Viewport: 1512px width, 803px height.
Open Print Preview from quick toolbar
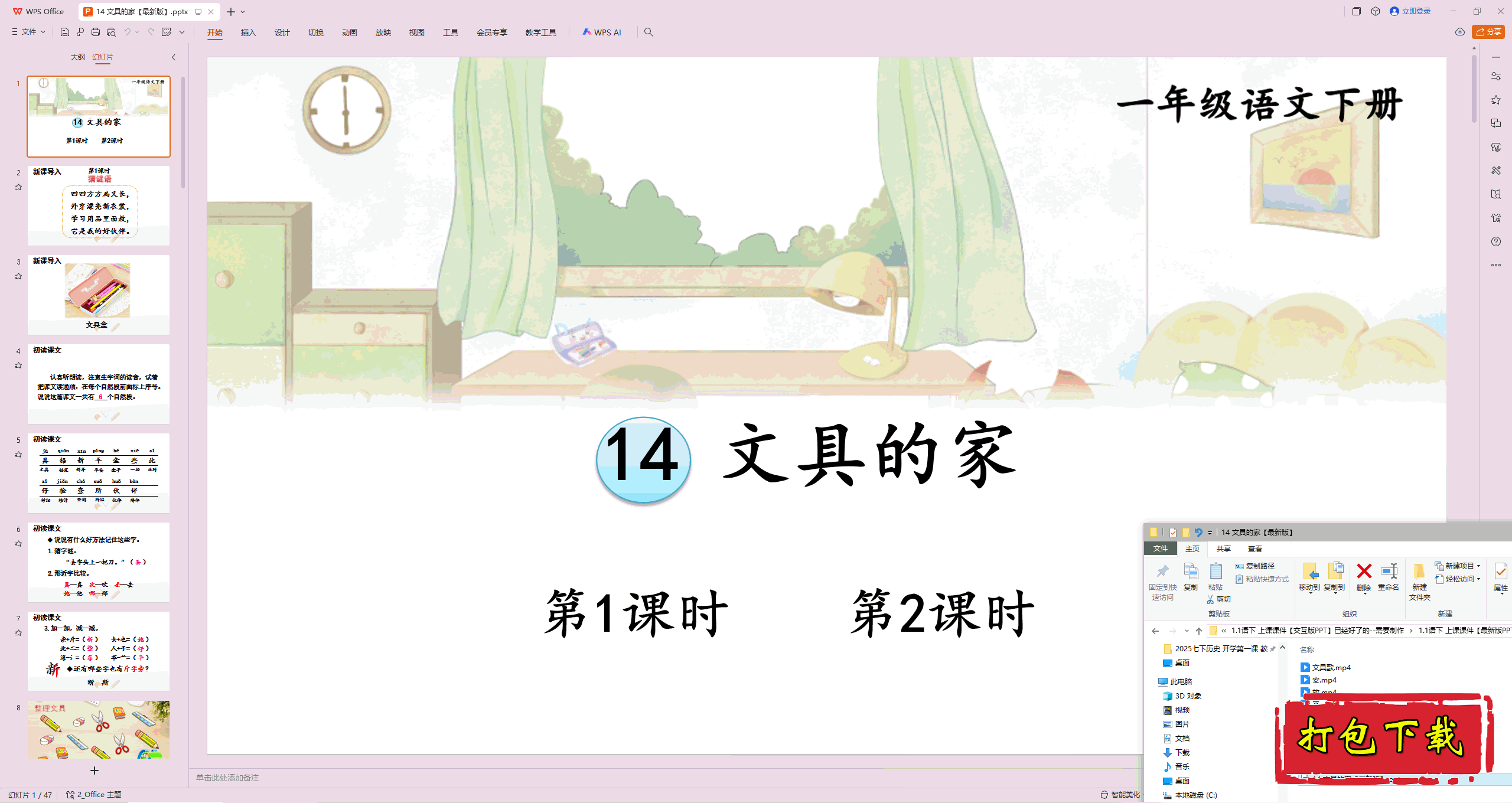click(x=111, y=32)
